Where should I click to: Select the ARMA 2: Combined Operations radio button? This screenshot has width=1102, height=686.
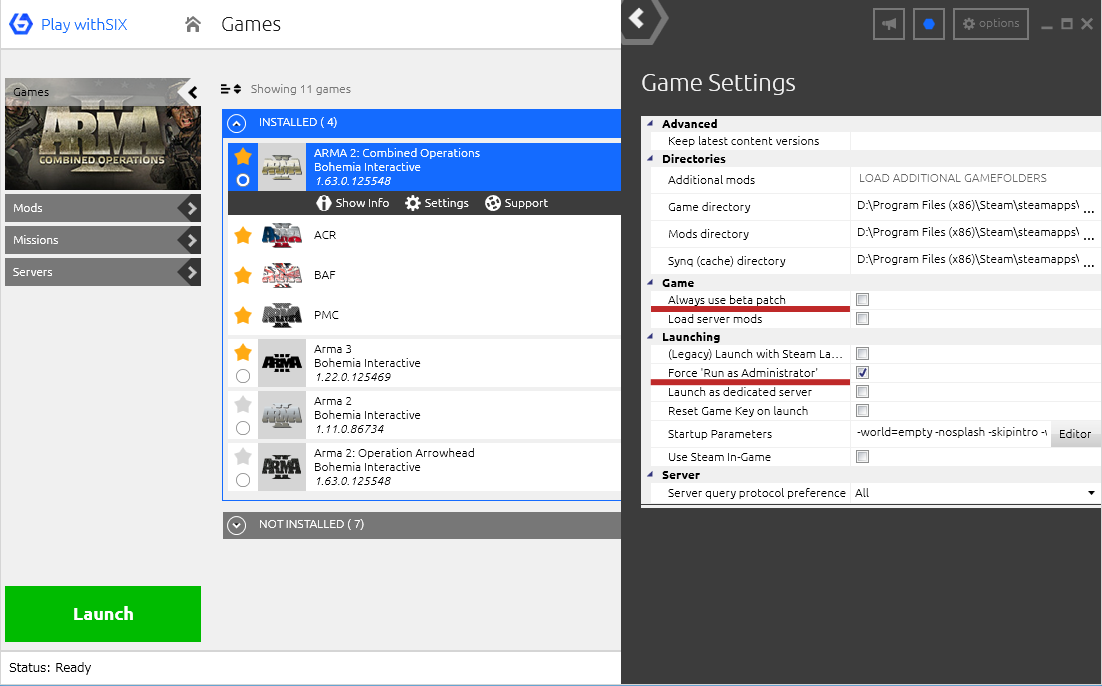click(243, 180)
